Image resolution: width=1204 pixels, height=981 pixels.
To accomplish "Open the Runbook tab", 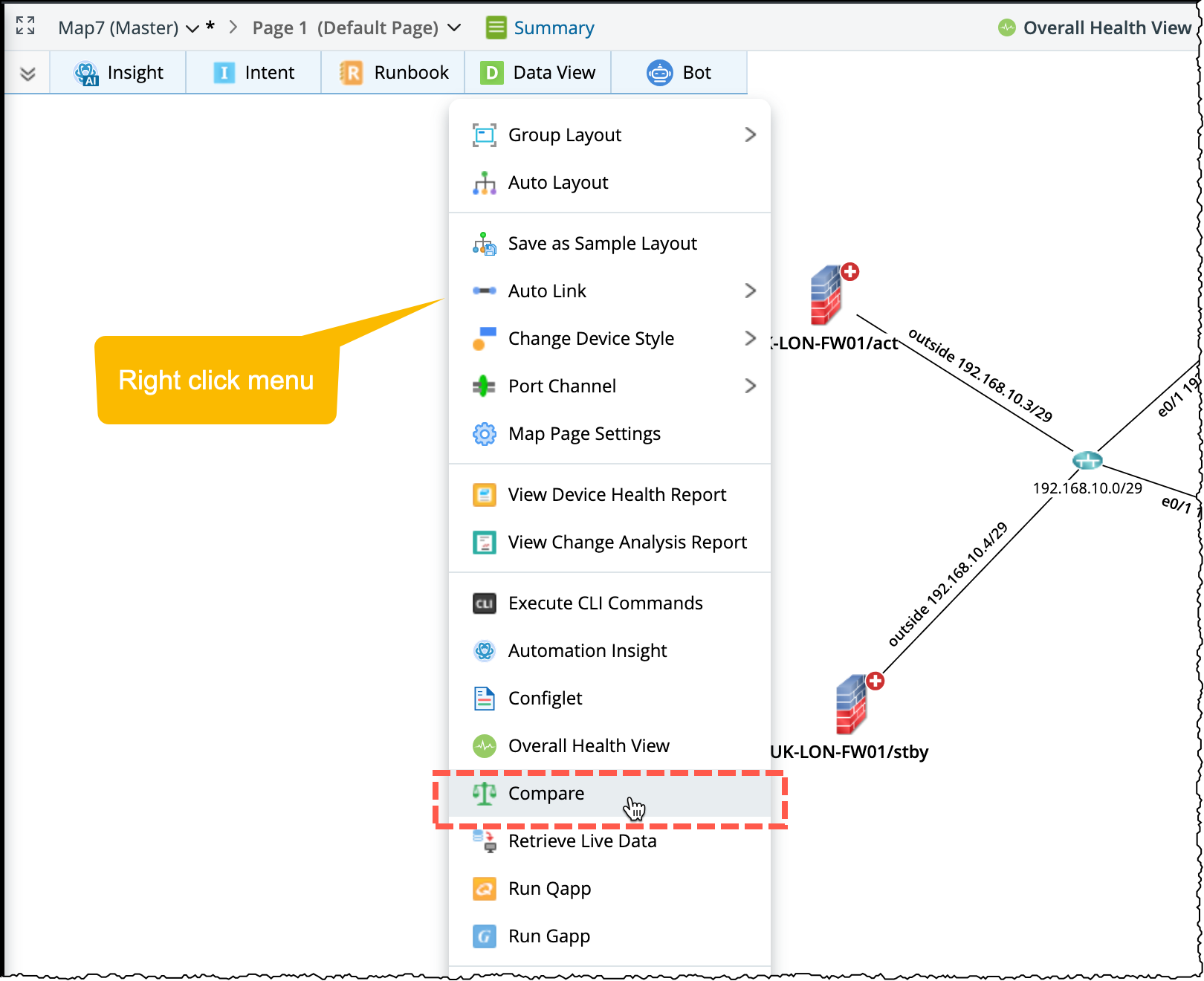I will (394, 73).
